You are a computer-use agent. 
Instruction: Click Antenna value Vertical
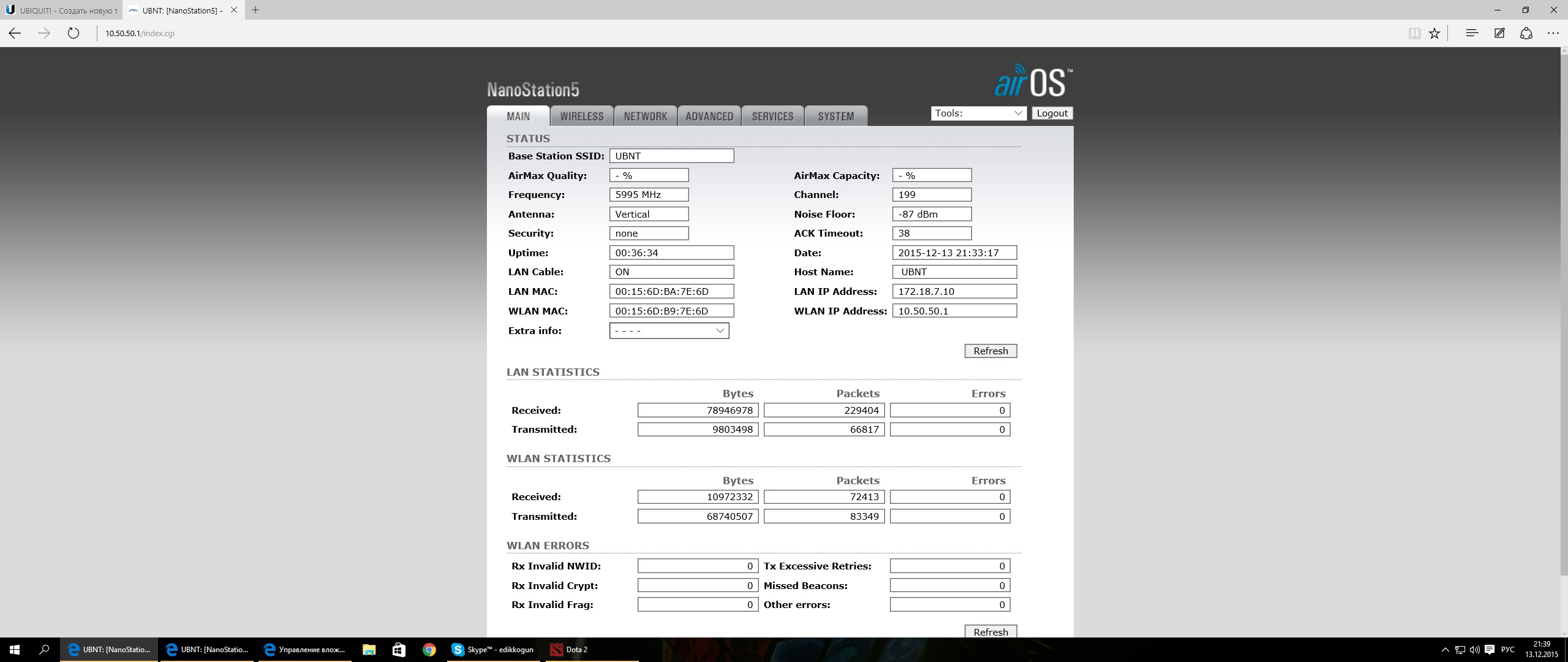(649, 214)
